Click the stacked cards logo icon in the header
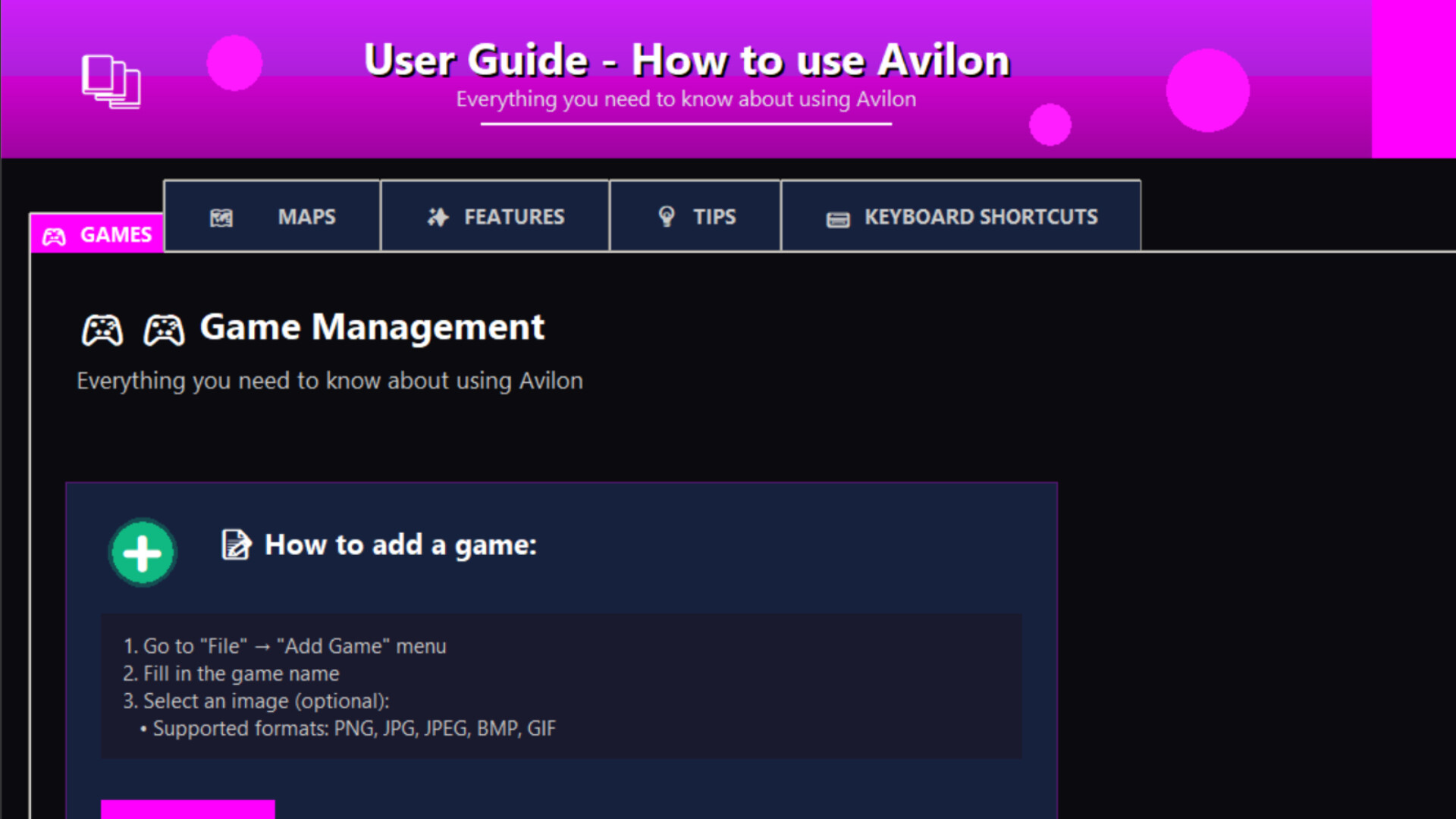This screenshot has width=1456, height=819. pos(111,82)
